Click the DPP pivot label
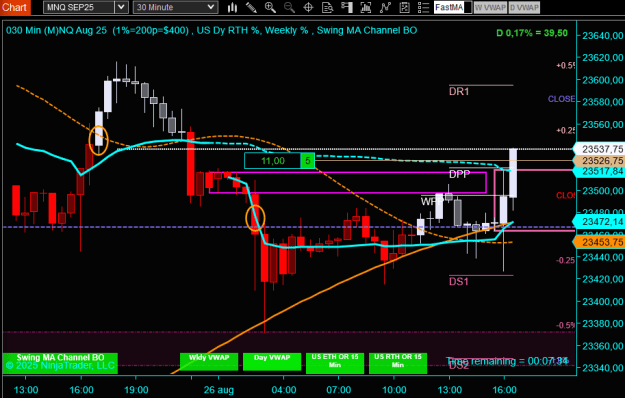 click(460, 174)
